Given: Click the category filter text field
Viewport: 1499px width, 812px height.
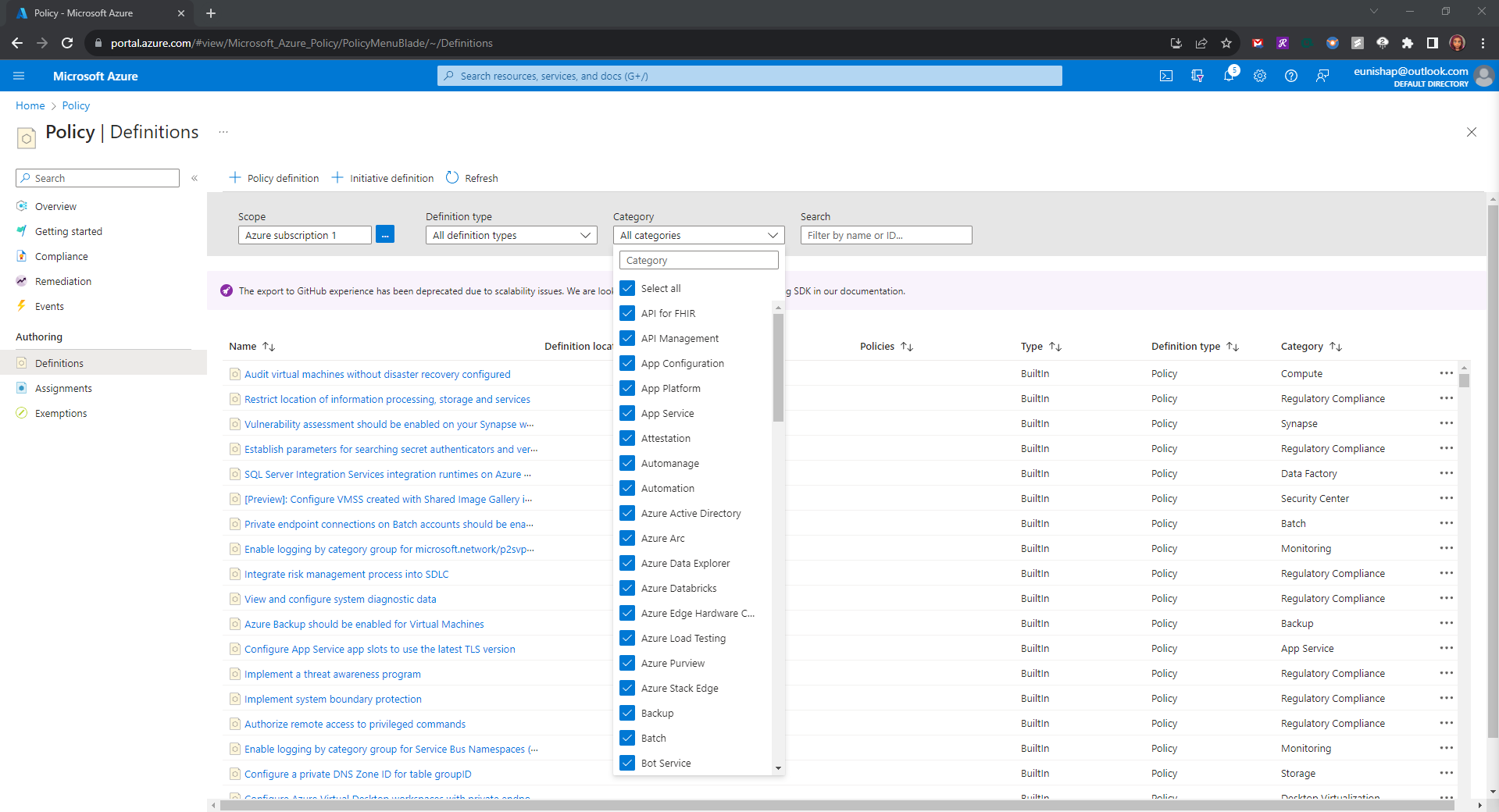Looking at the screenshot, I should [x=698, y=260].
